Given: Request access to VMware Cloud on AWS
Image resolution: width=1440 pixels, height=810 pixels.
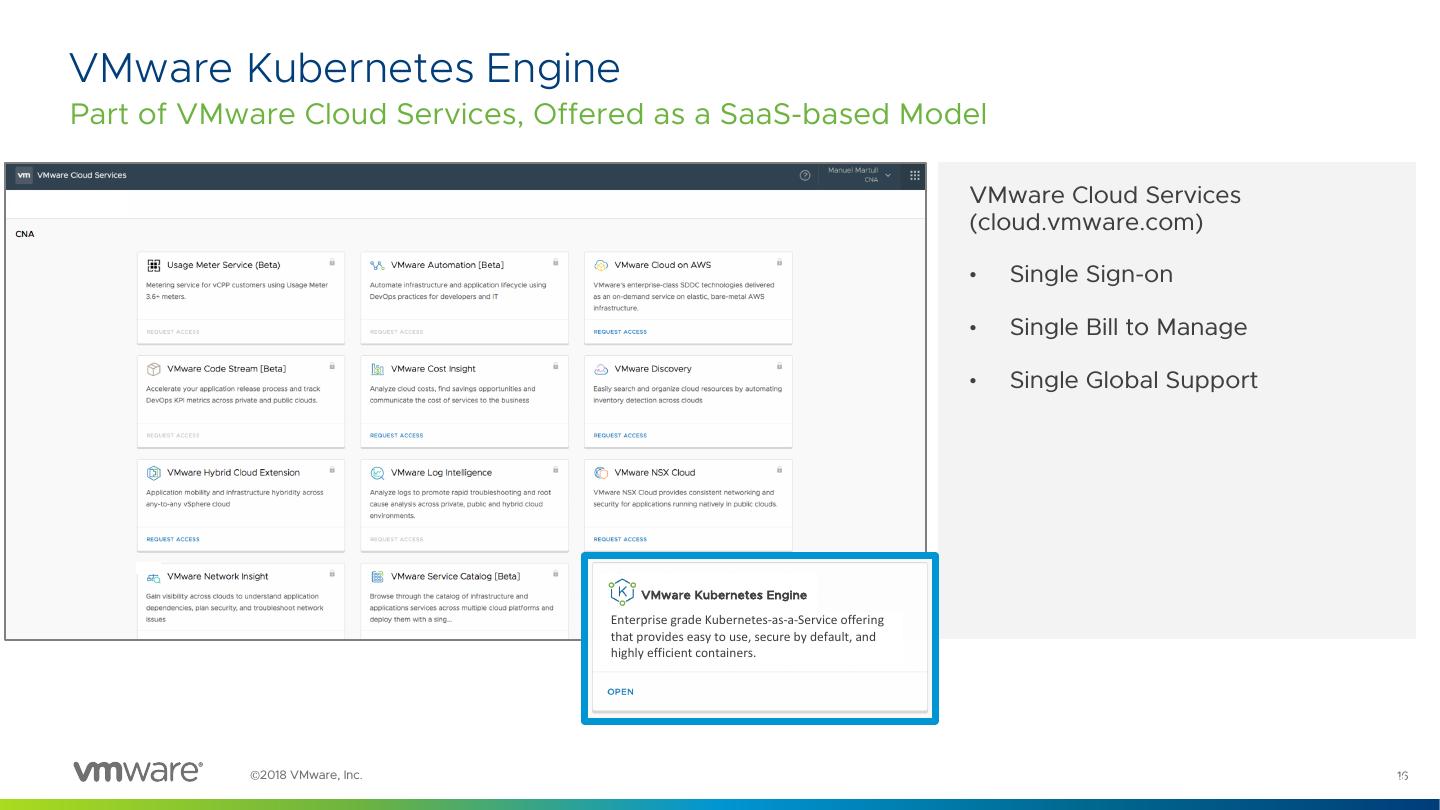Looking at the screenshot, I should (620, 332).
